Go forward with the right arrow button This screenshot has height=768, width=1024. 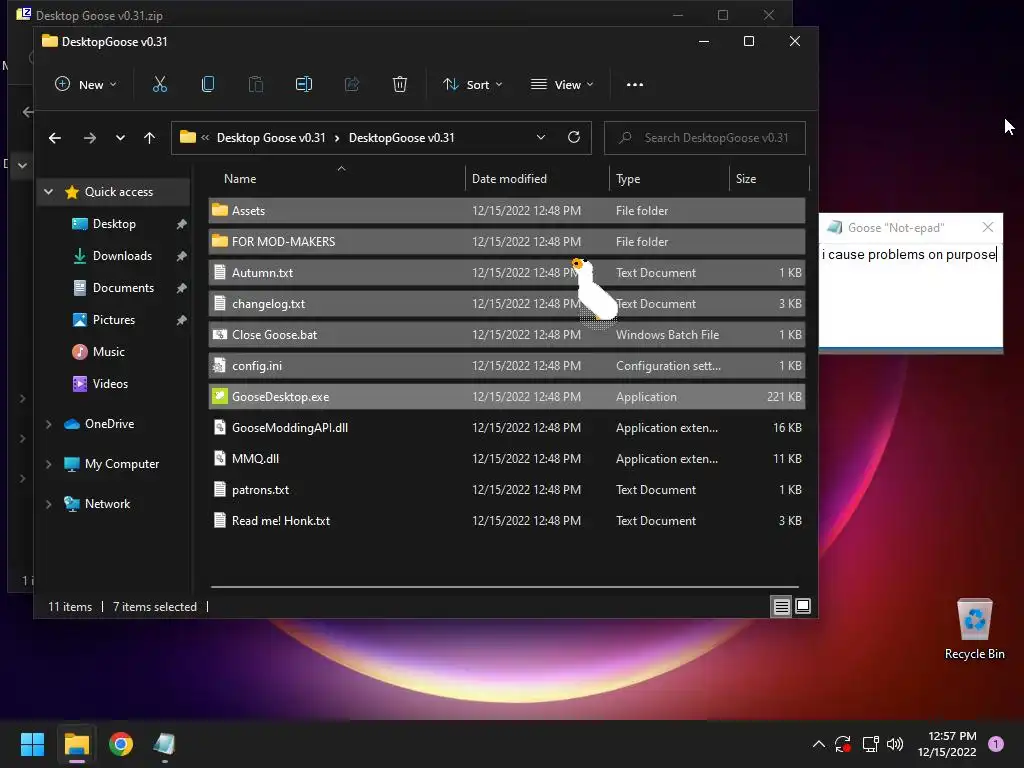click(89, 138)
